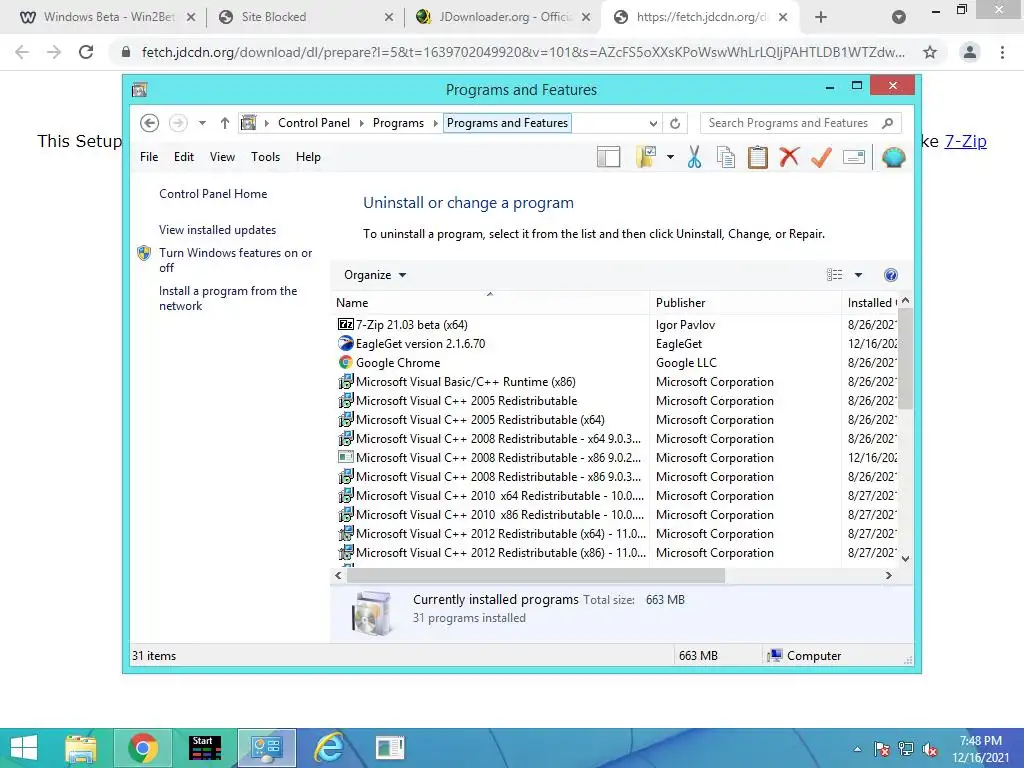Expand chevron after Control Panel breadcrumb
1024x768 pixels.
pos(361,123)
